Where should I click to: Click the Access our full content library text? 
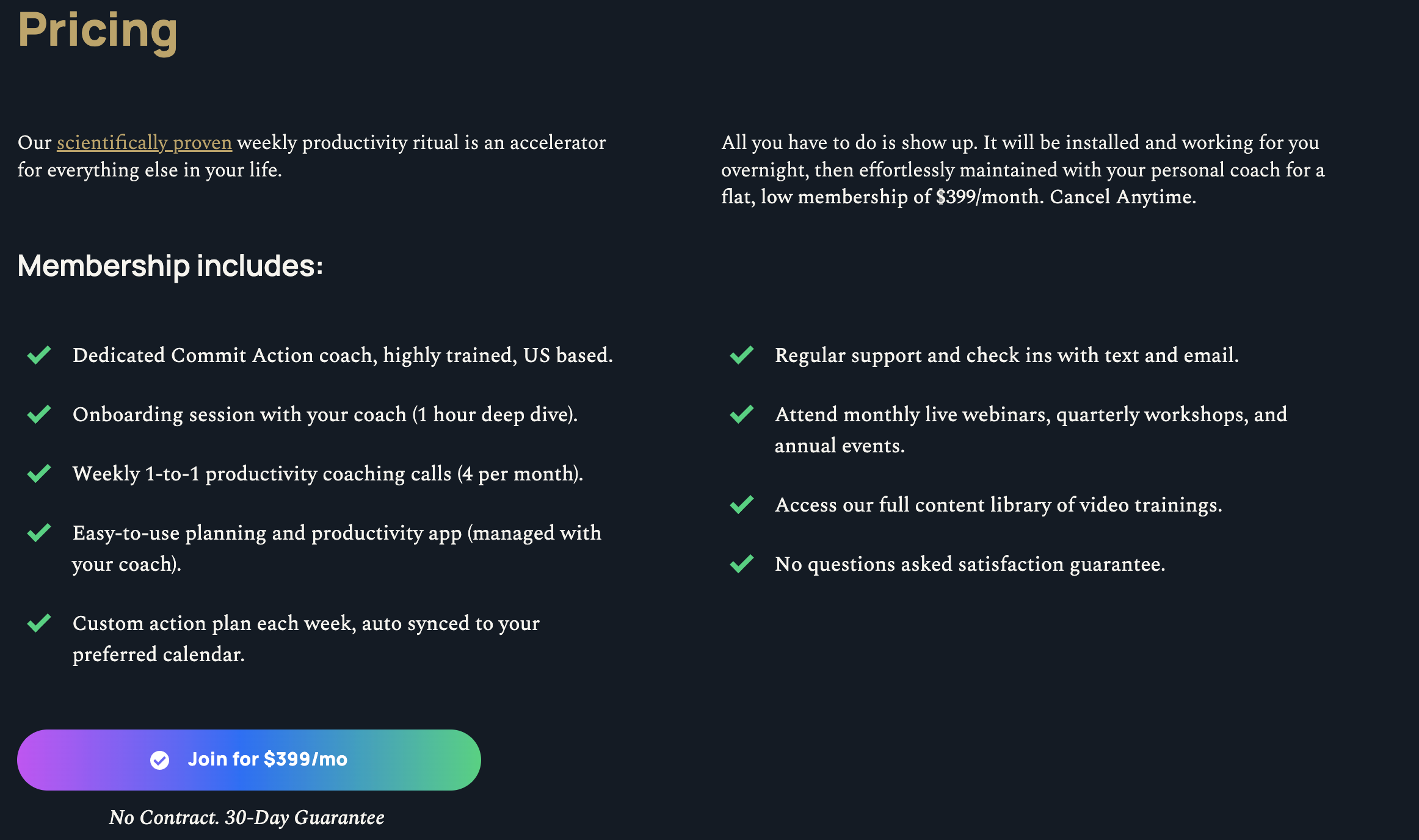[x=998, y=505]
